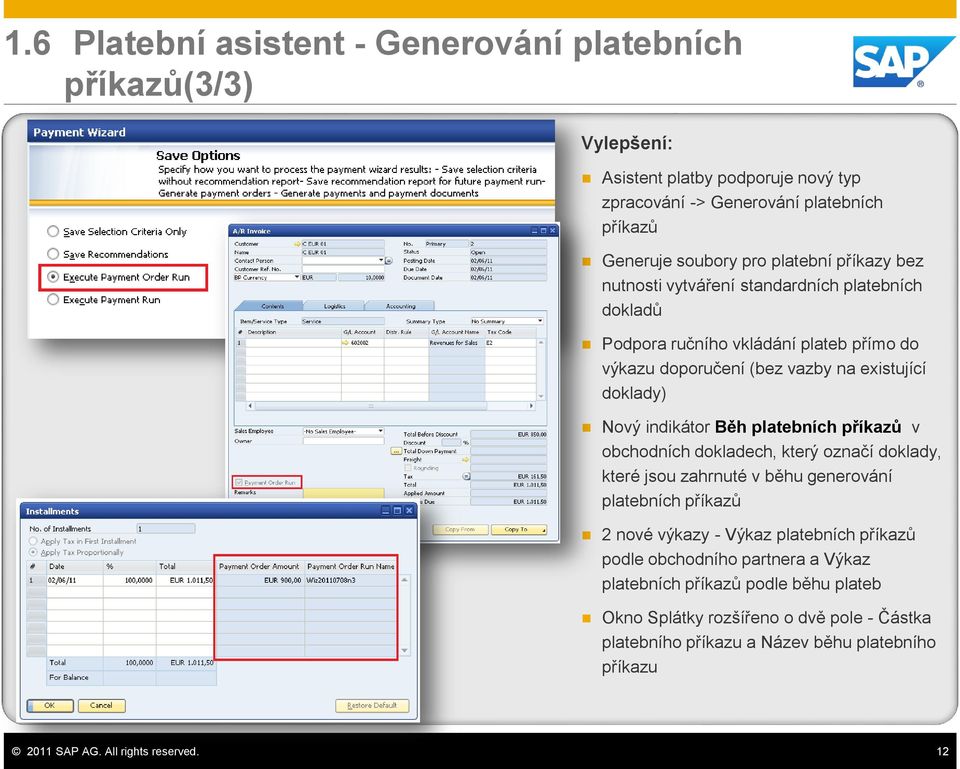Switch to Contents tab
Viewport: 960px width, 769px height.
pos(272,306)
